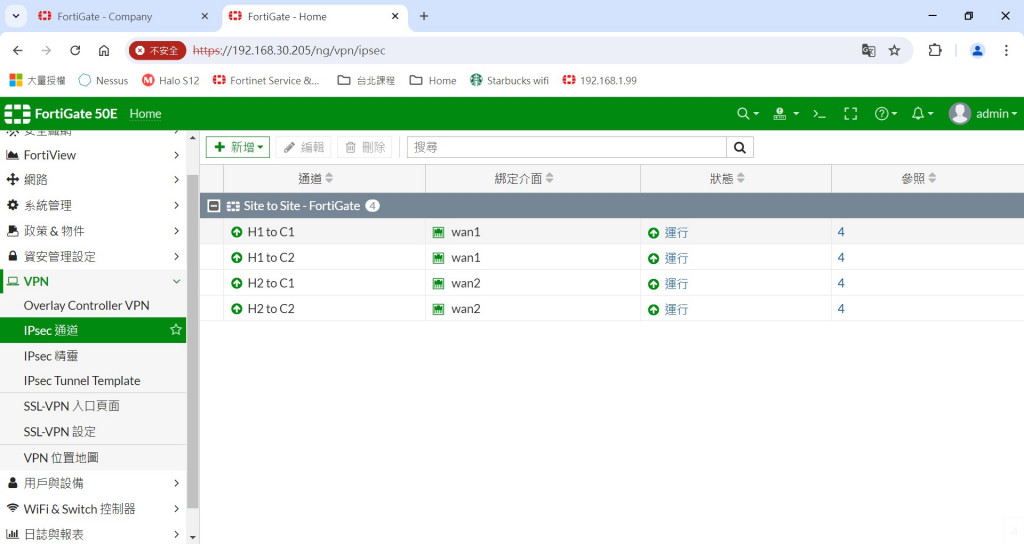1024x544 pixels.
Task: Favorite the IPsec 通道 star icon
Action: [176, 330]
